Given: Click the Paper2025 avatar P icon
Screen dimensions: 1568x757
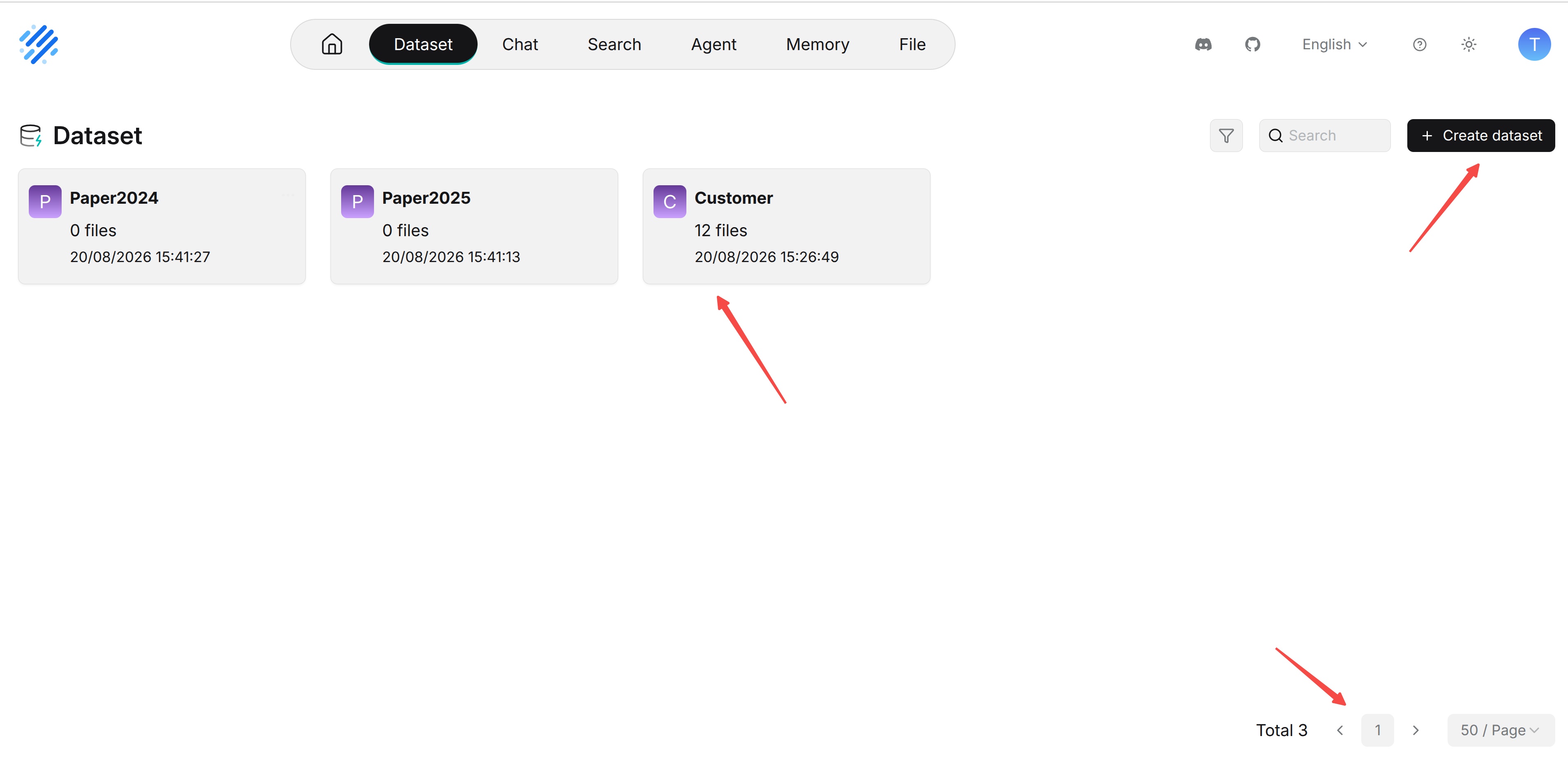Looking at the screenshot, I should click(357, 201).
